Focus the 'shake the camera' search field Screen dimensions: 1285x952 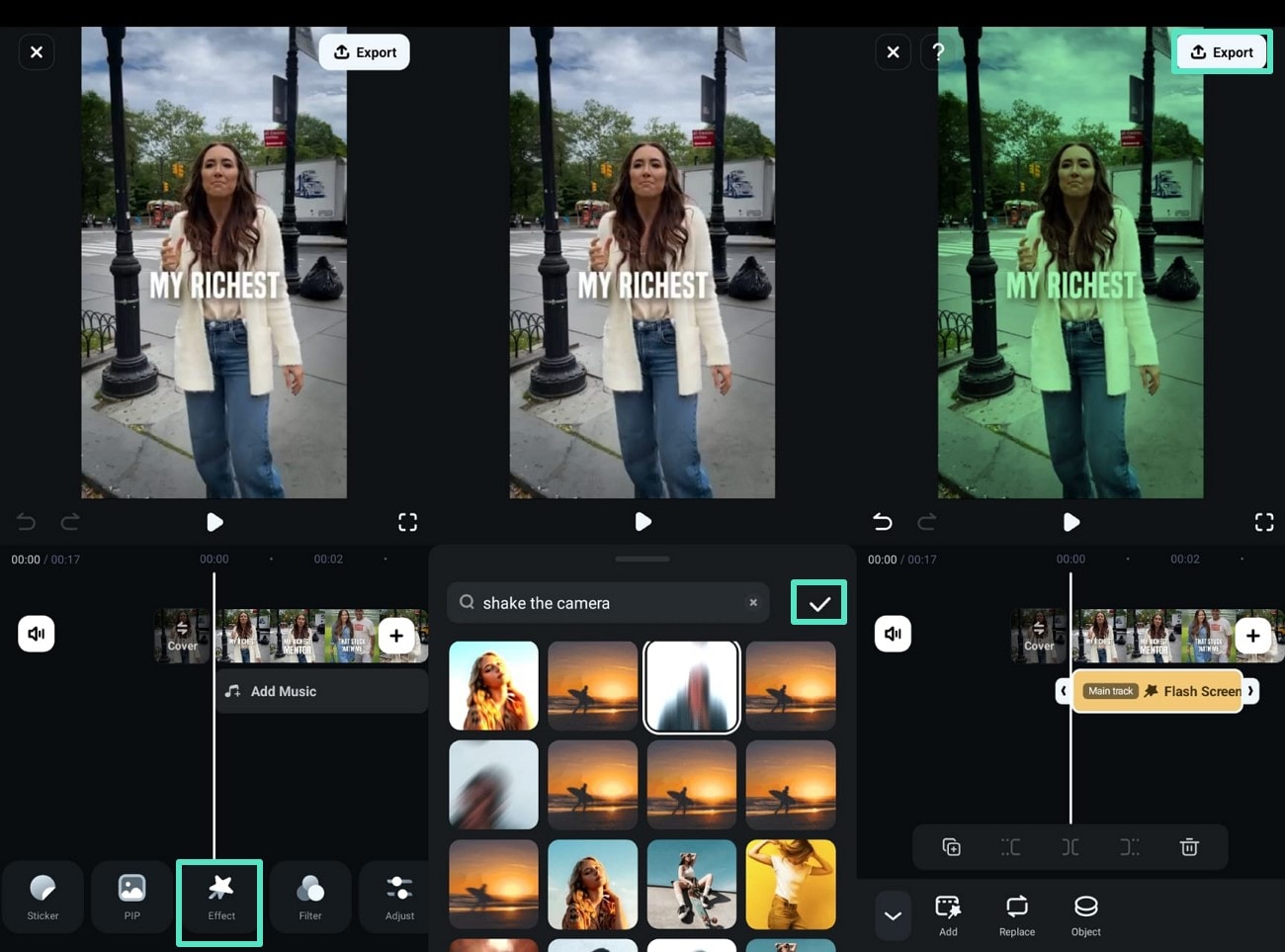coord(608,603)
